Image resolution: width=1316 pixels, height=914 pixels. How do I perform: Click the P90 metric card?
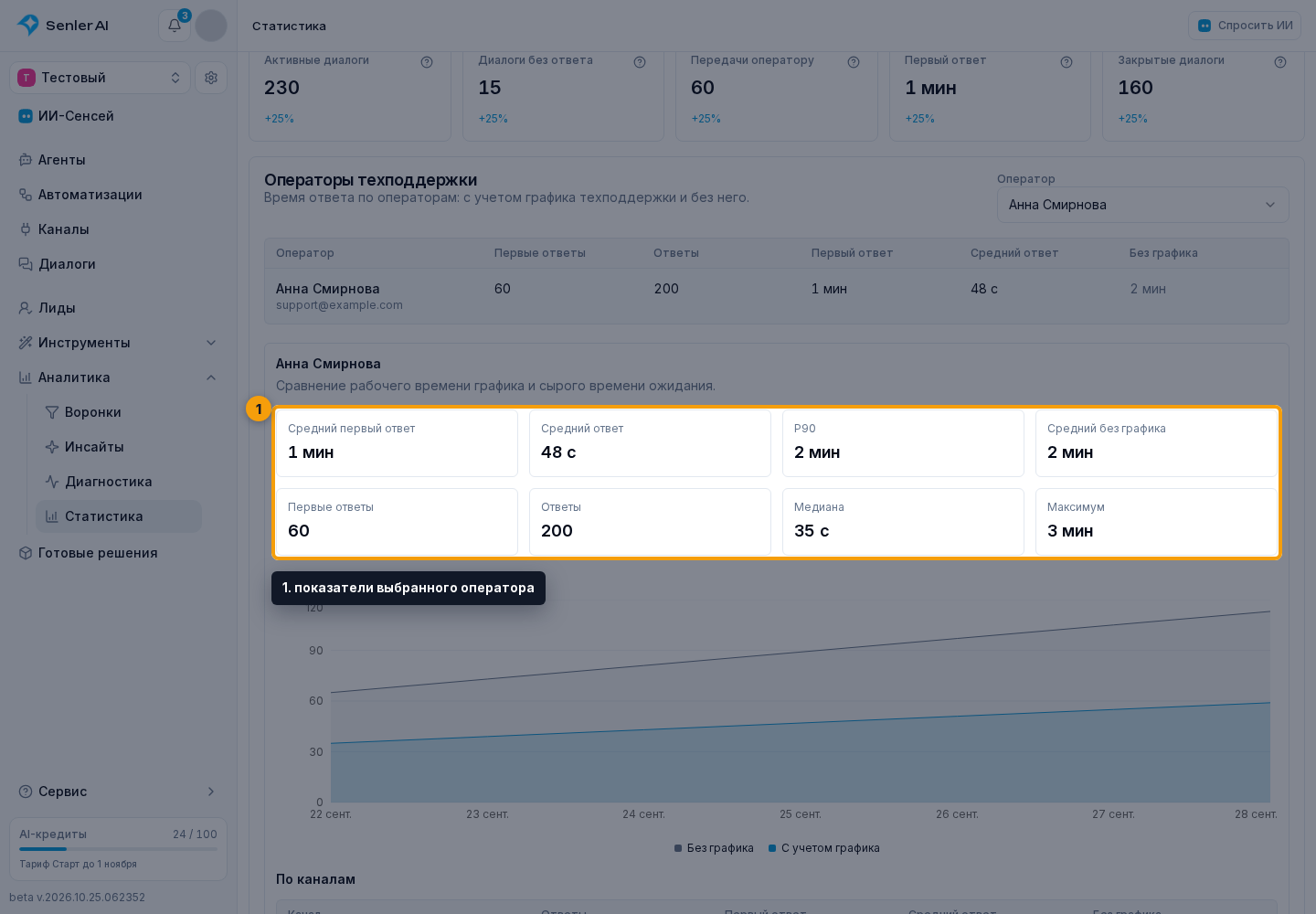tap(903, 443)
